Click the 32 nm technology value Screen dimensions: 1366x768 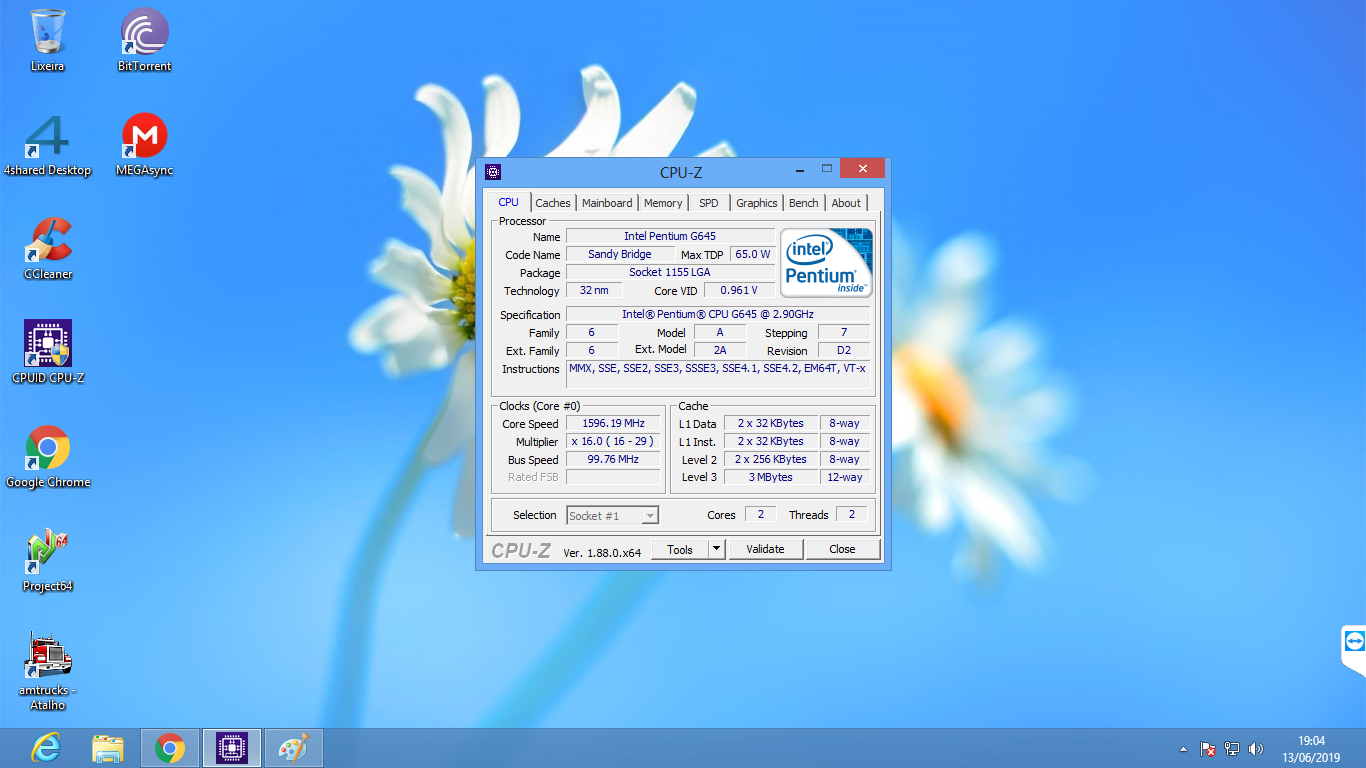click(594, 290)
